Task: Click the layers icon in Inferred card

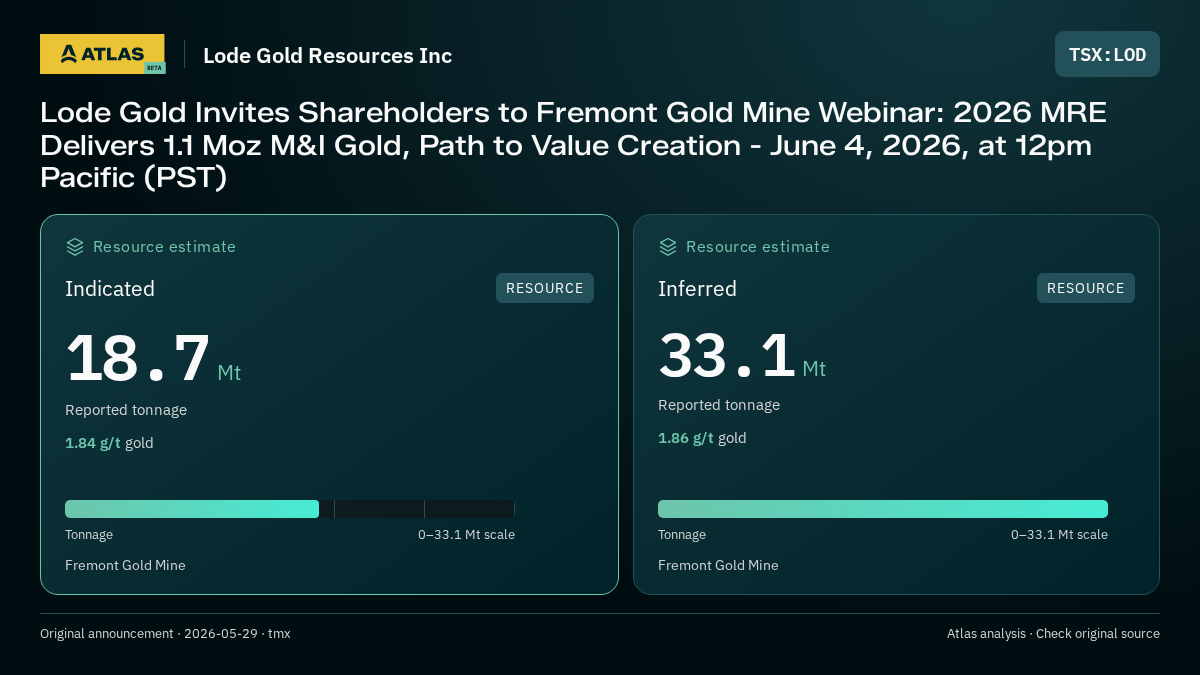Action: coord(668,247)
